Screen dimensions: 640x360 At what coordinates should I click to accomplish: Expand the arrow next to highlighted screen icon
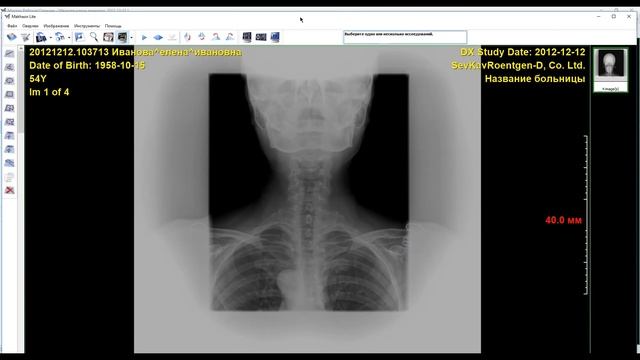(x=131, y=38)
